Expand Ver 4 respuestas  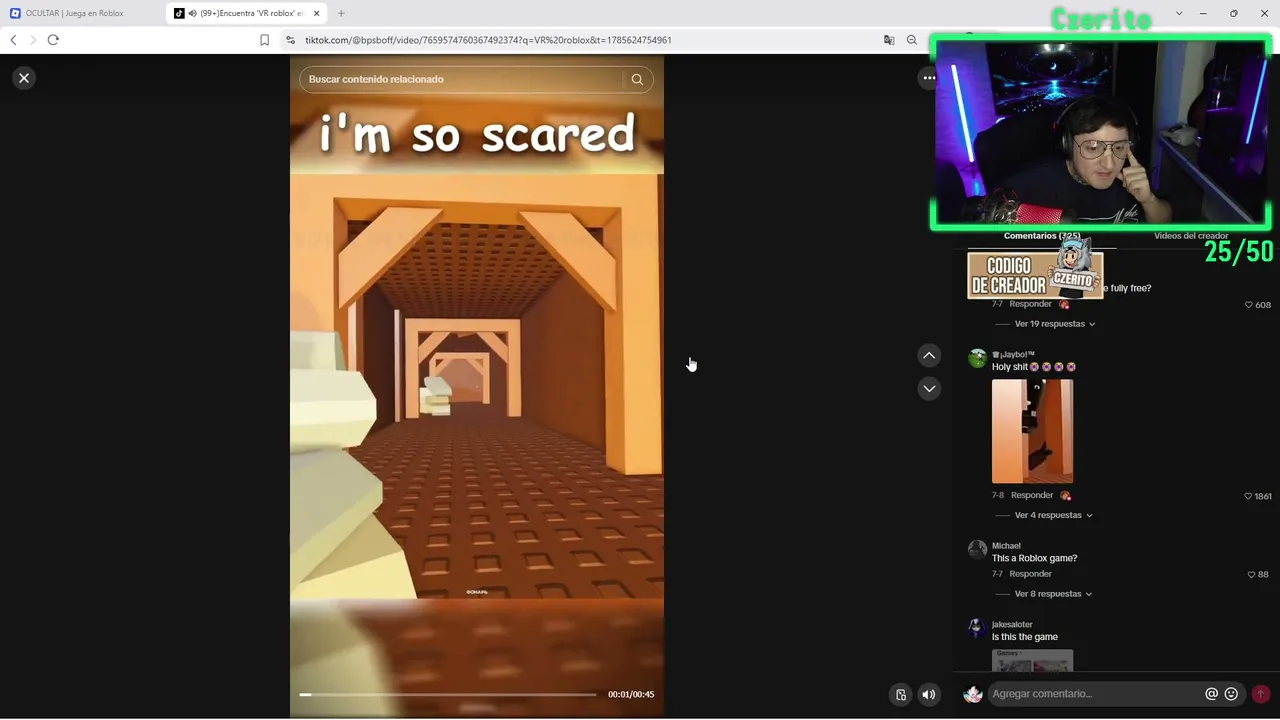point(1053,515)
